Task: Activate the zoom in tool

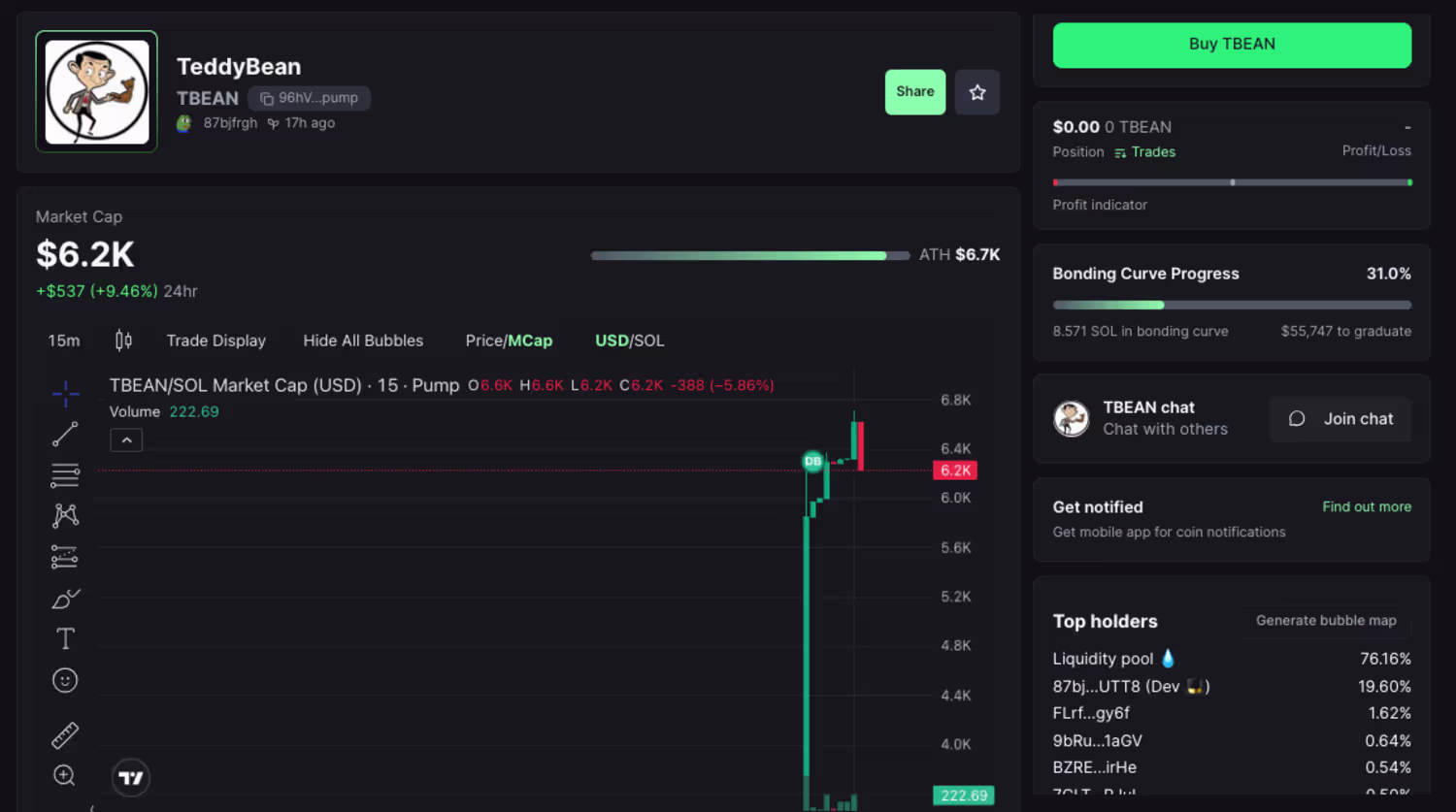Action: pos(65,775)
